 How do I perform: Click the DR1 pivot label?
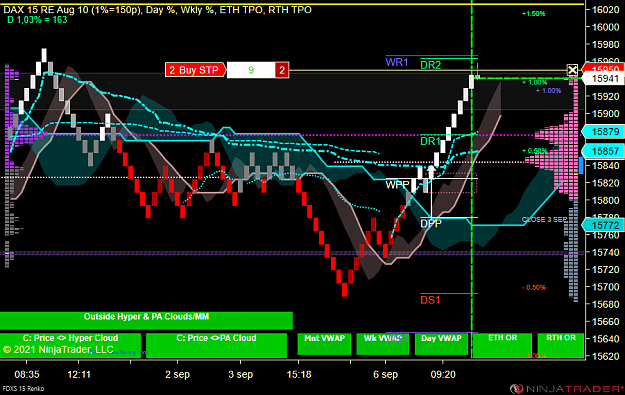(430, 141)
